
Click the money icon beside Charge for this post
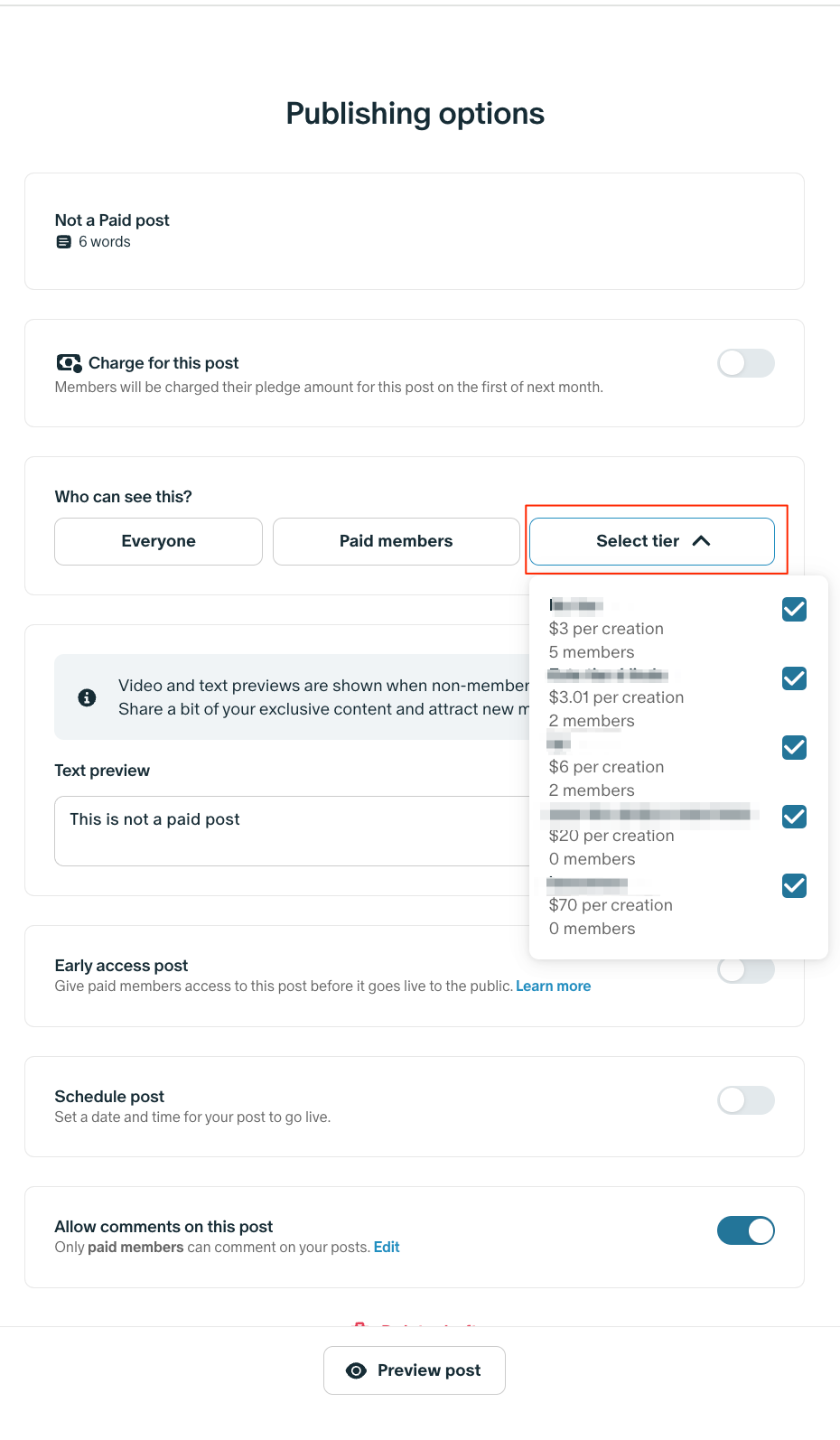click(69, 363)
